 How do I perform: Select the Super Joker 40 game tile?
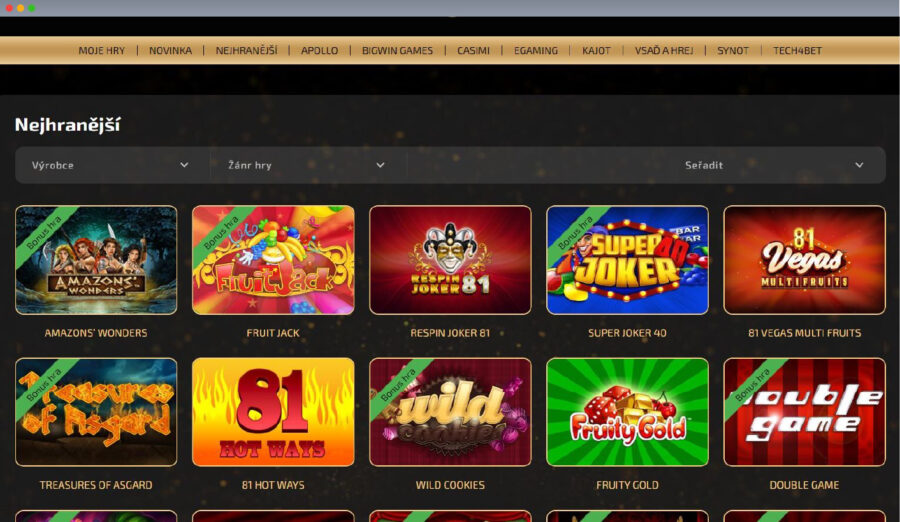click(x=627, y=260)
